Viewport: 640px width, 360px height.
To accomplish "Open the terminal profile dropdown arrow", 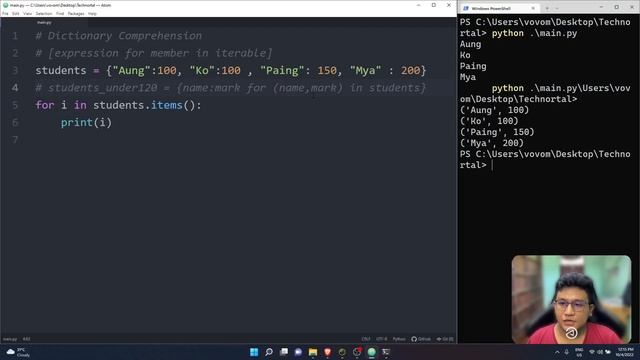I will click(557, 8).
